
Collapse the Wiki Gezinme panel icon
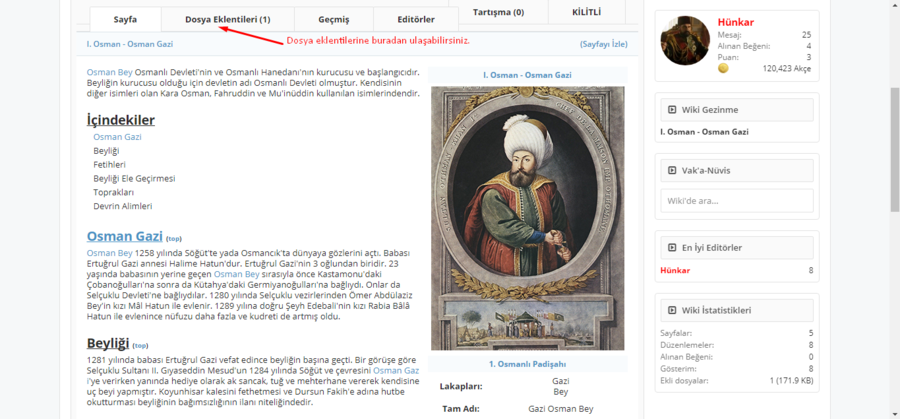tap(672, 110)
